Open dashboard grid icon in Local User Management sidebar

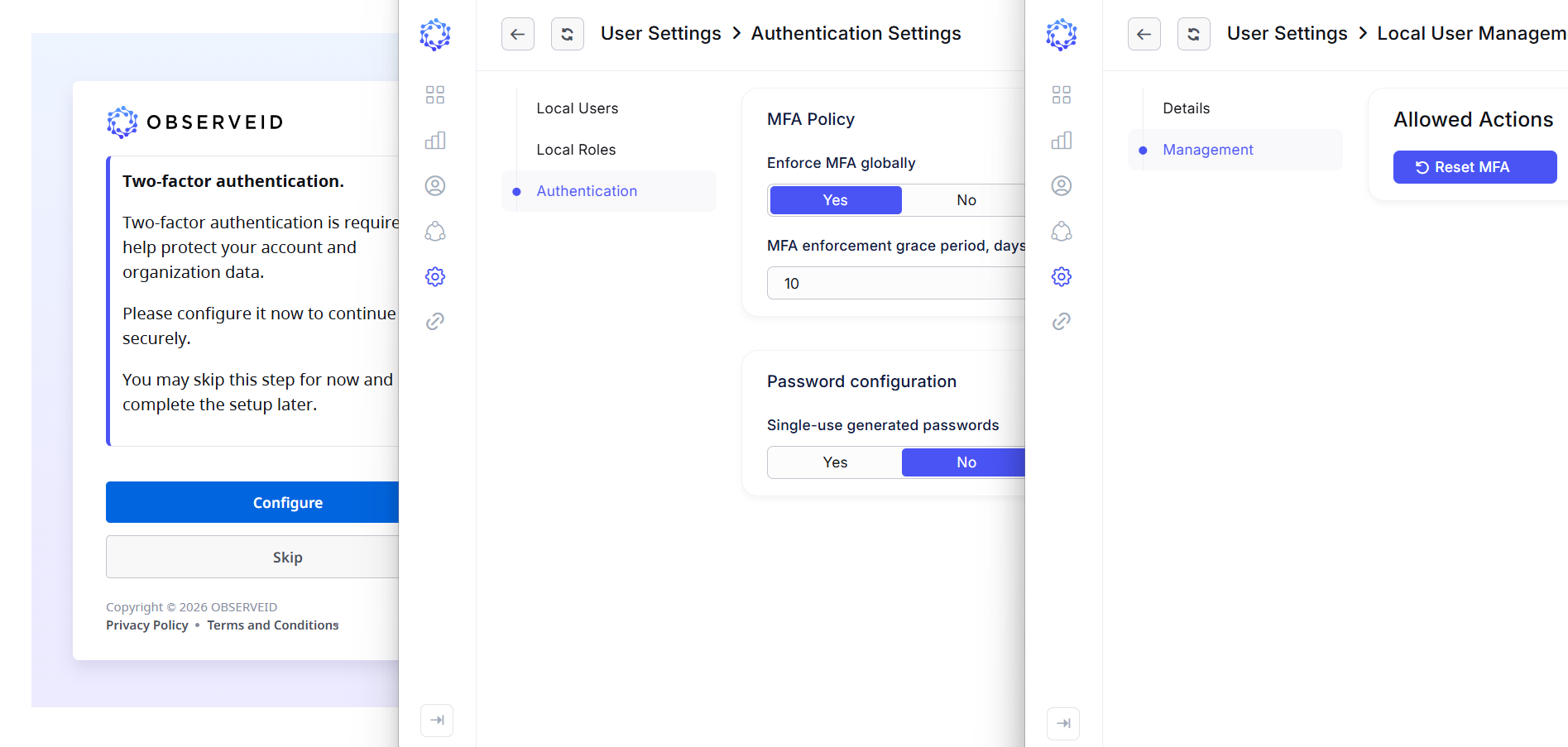pyautogui.click(x=1062, y=95)
